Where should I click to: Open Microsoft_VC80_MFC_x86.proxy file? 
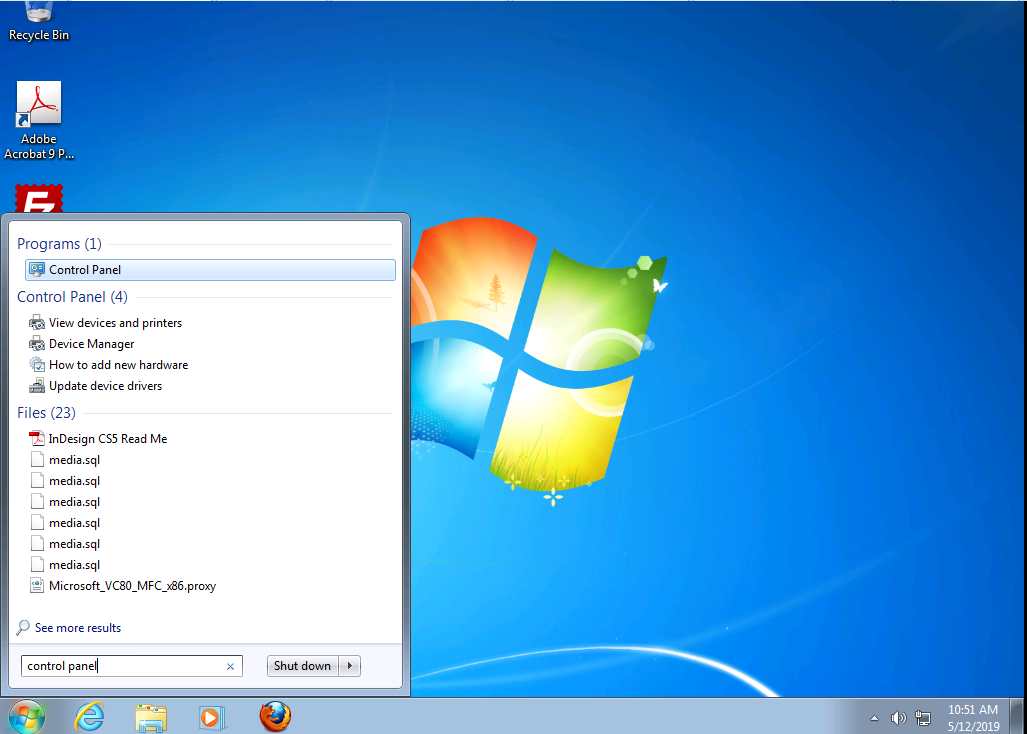coord(132,586)
